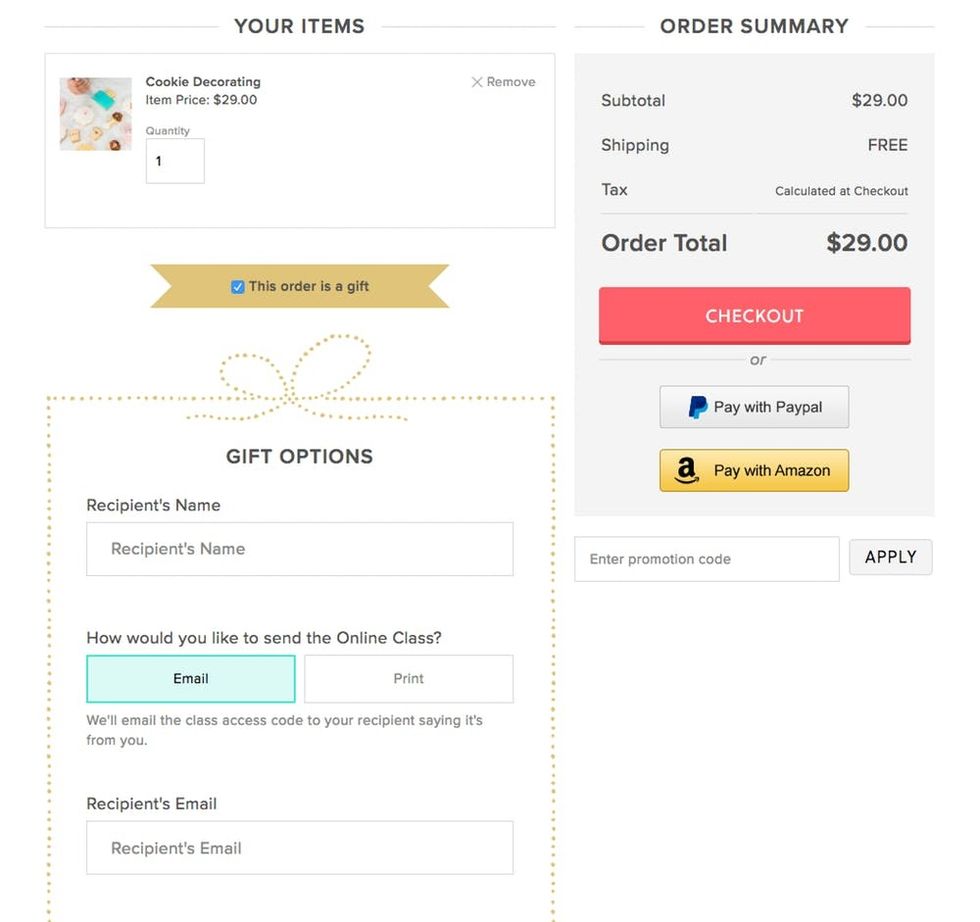Viewport: 980px width, 922px height.
Task: Click into the Recipient's Email field
Action: 300,848
